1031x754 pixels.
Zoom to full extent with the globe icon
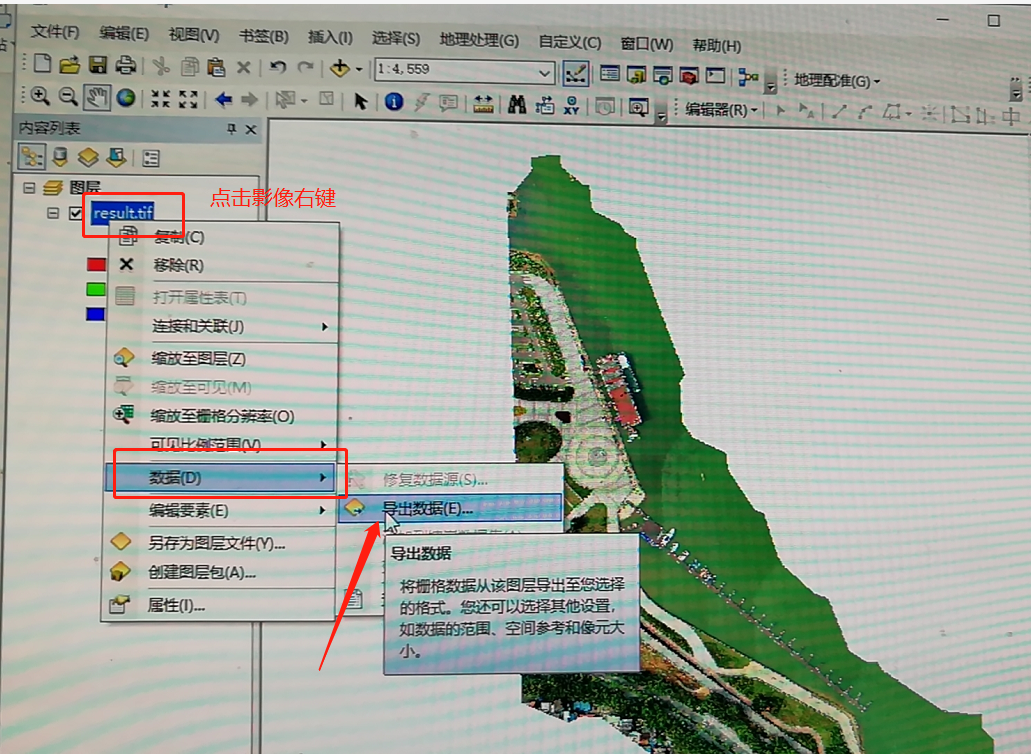(126, 98)
